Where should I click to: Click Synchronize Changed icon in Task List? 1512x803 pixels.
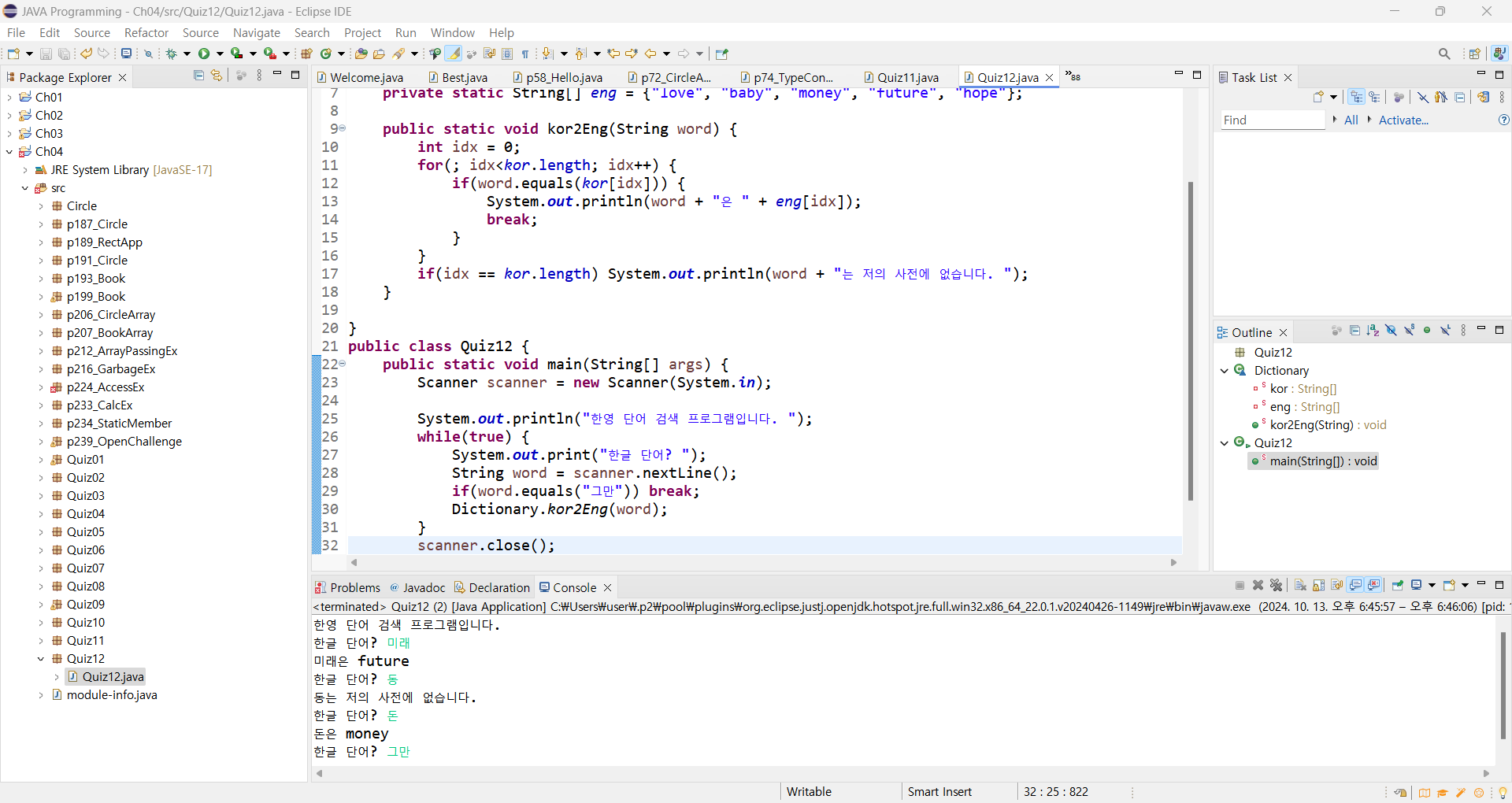click(1483, 97)
